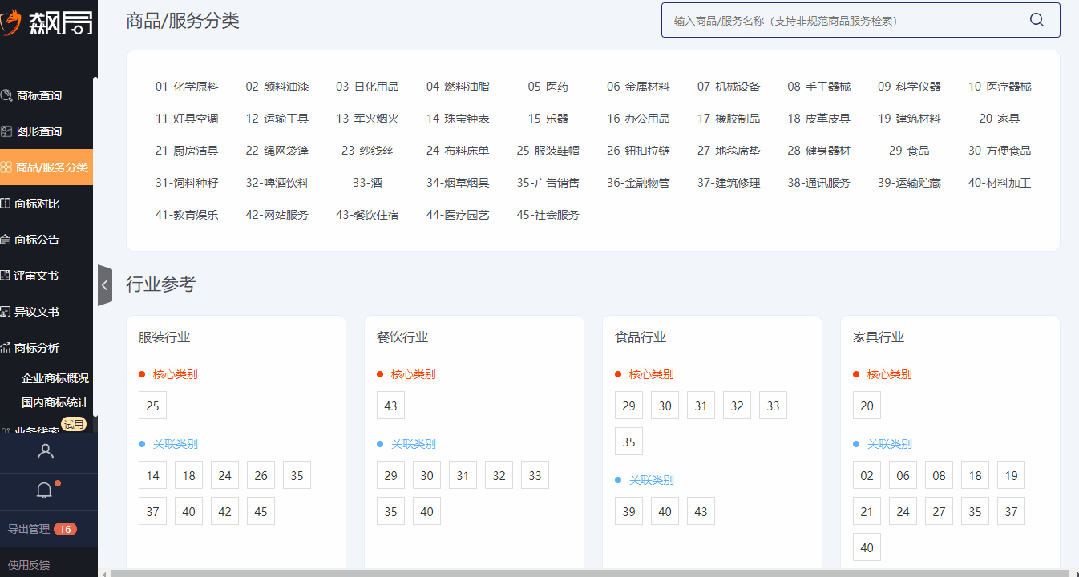The width and height of the screenshot is (1079, 577).
Task: Click related class 18 in 服装行业 card
Action: click(x=189, y=475)
